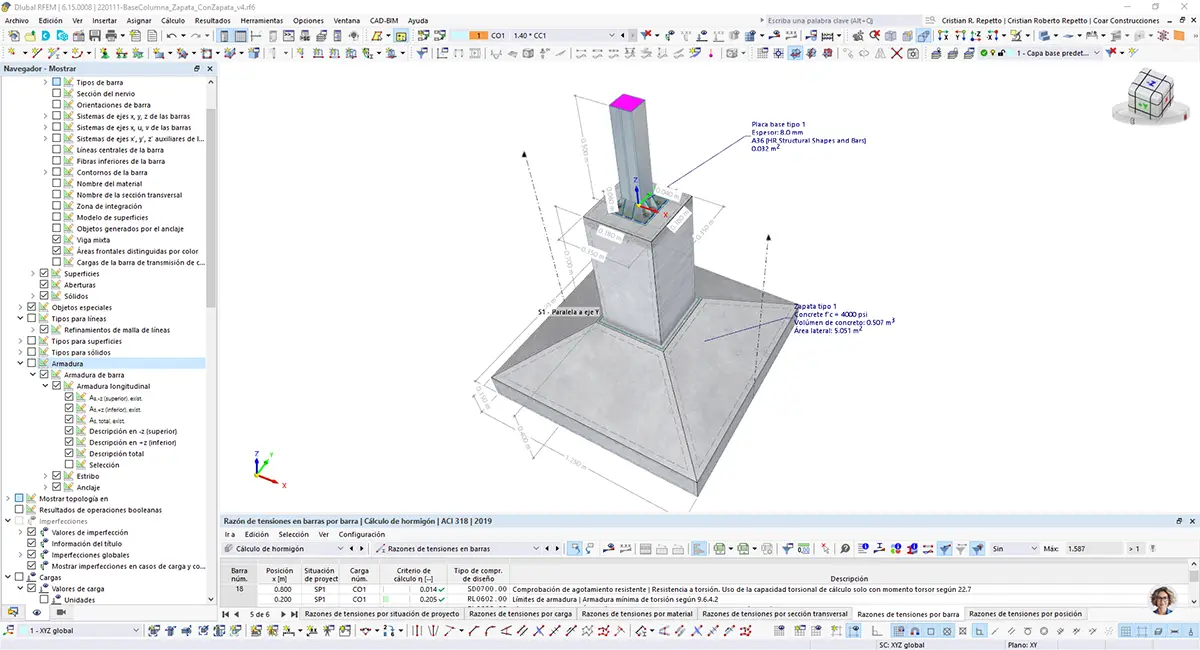Click the Undo arrow icon

coord(171,35)
